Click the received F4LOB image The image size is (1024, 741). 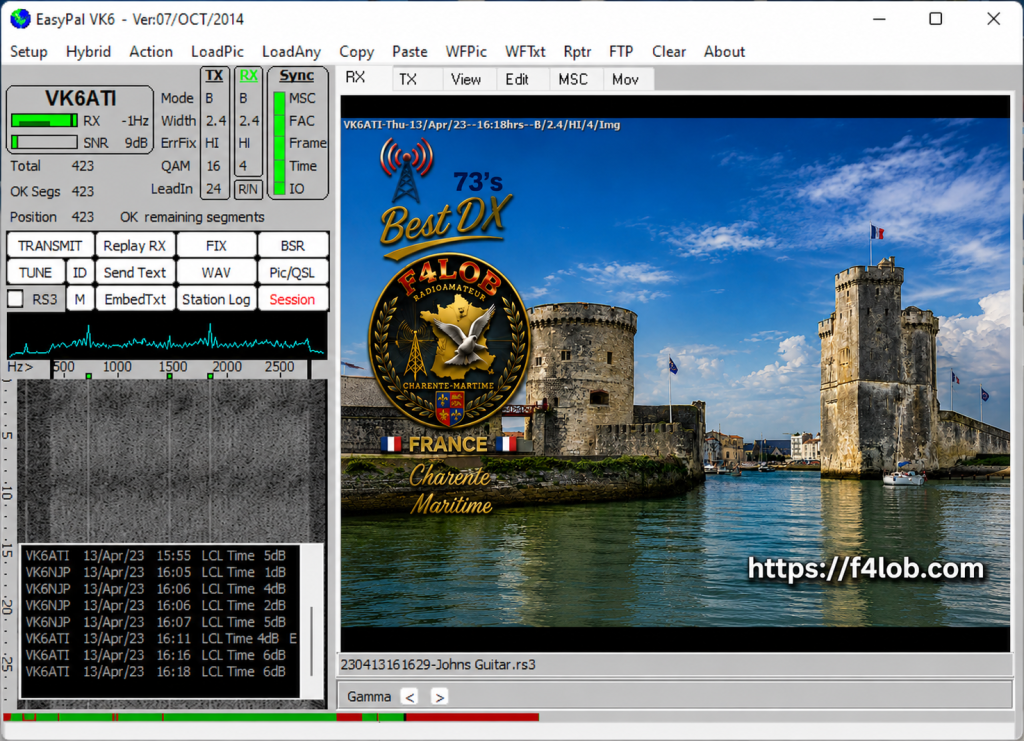click(x=675, y=373)
